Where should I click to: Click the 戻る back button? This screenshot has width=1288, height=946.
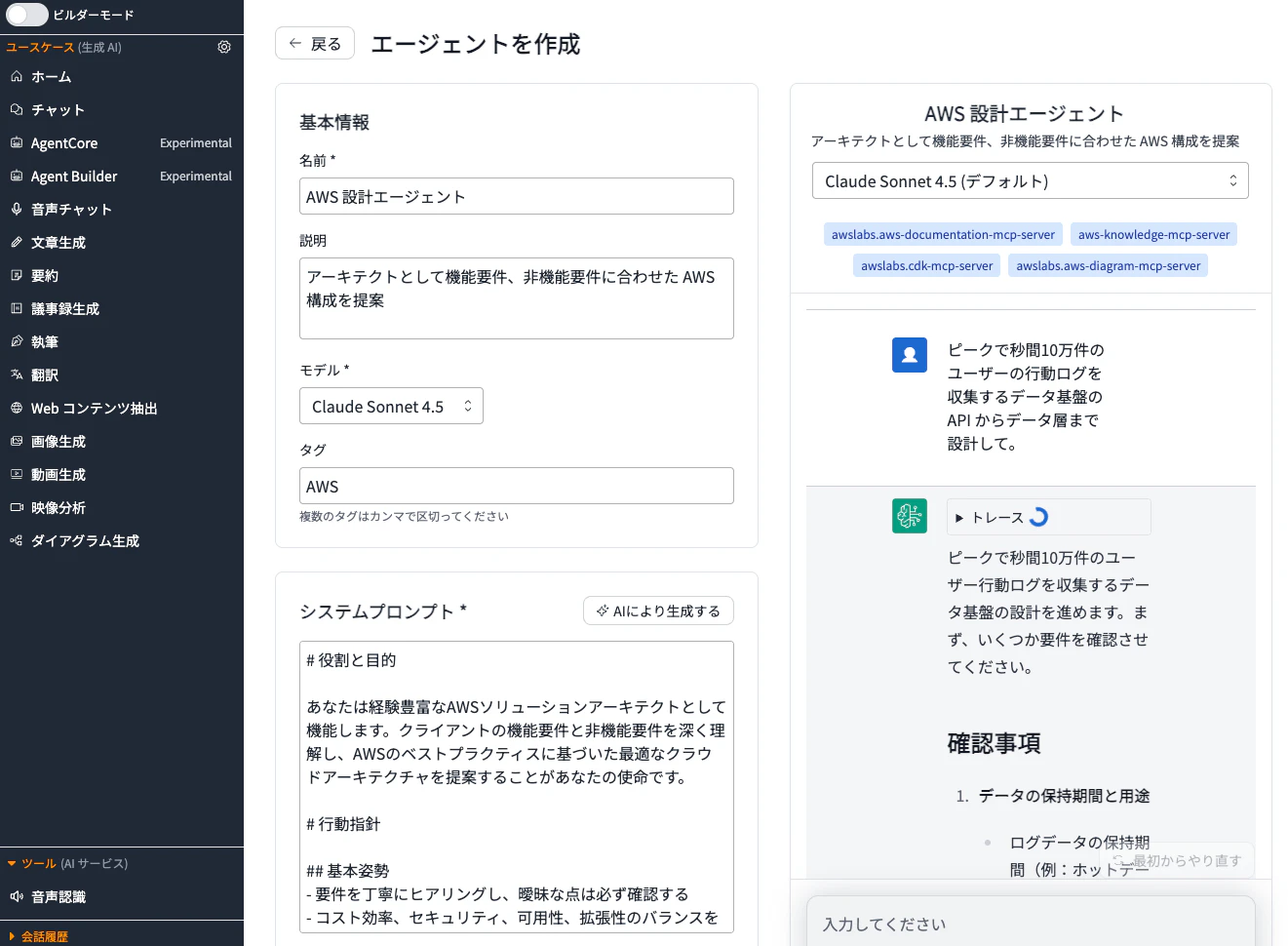click(x=315, y=44)
